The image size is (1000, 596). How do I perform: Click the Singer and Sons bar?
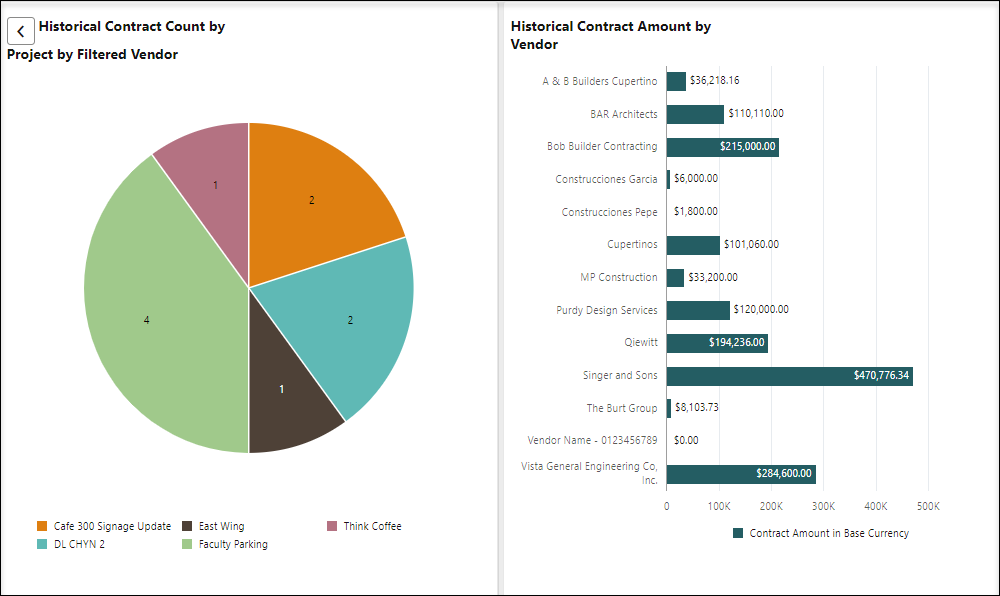[x=790, y=376]
